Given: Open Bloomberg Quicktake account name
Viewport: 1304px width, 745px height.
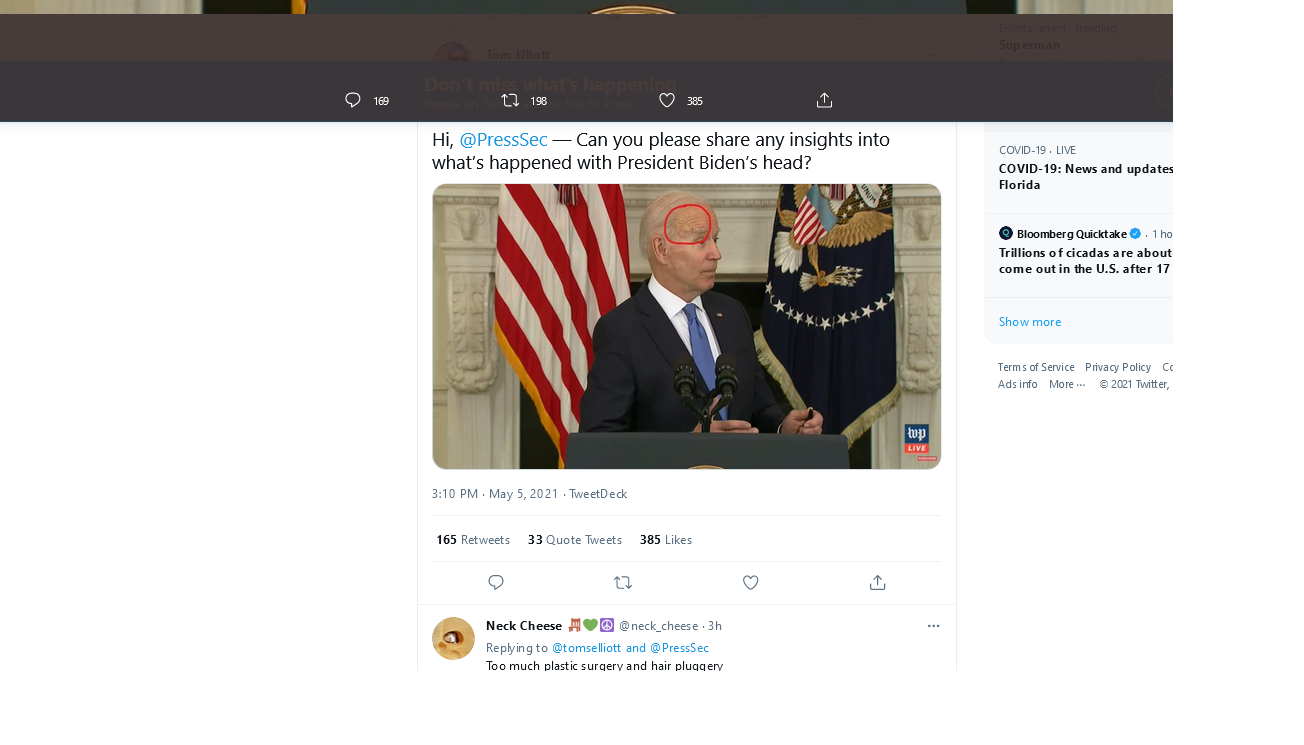Looking at the screenshot, I should 1072,233.
